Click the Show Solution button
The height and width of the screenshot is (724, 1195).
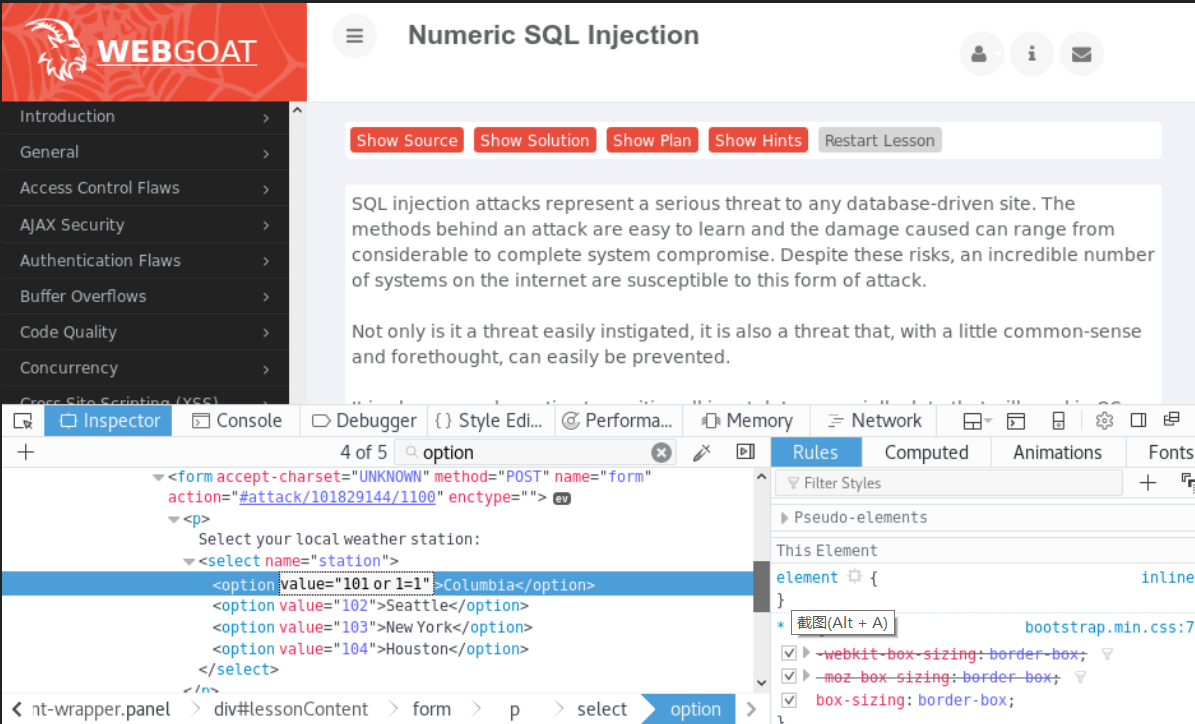[x=535, y=140]
